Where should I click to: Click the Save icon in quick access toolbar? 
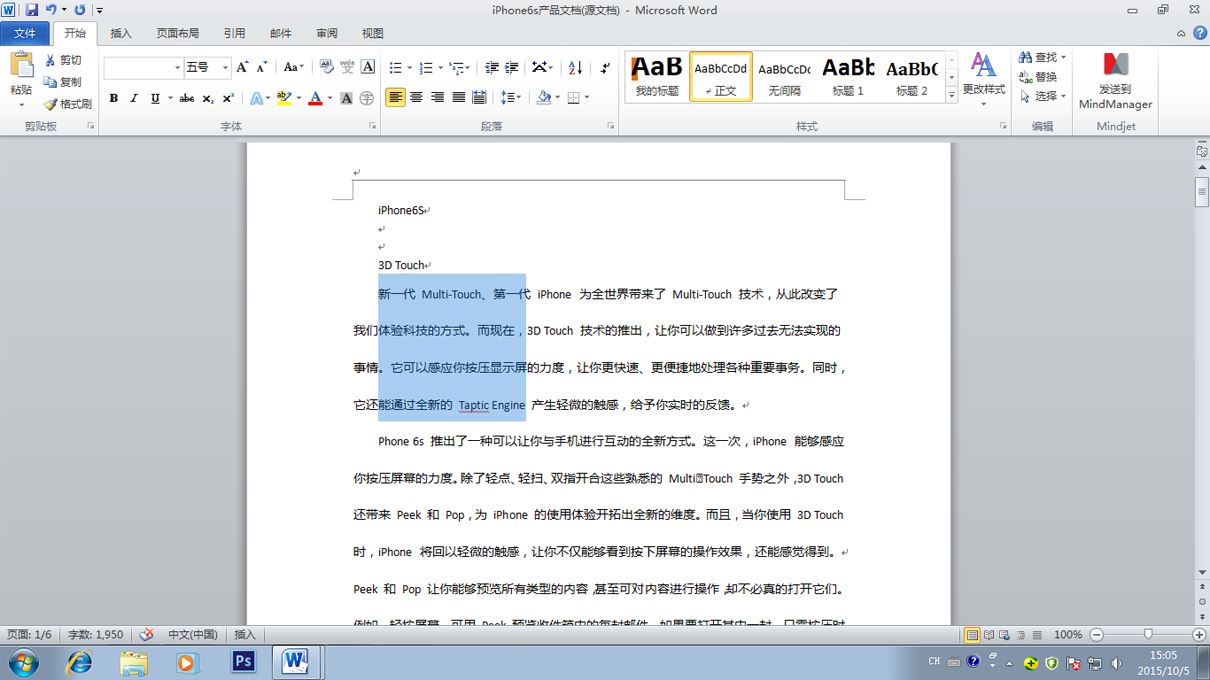[x=32, y=9]
